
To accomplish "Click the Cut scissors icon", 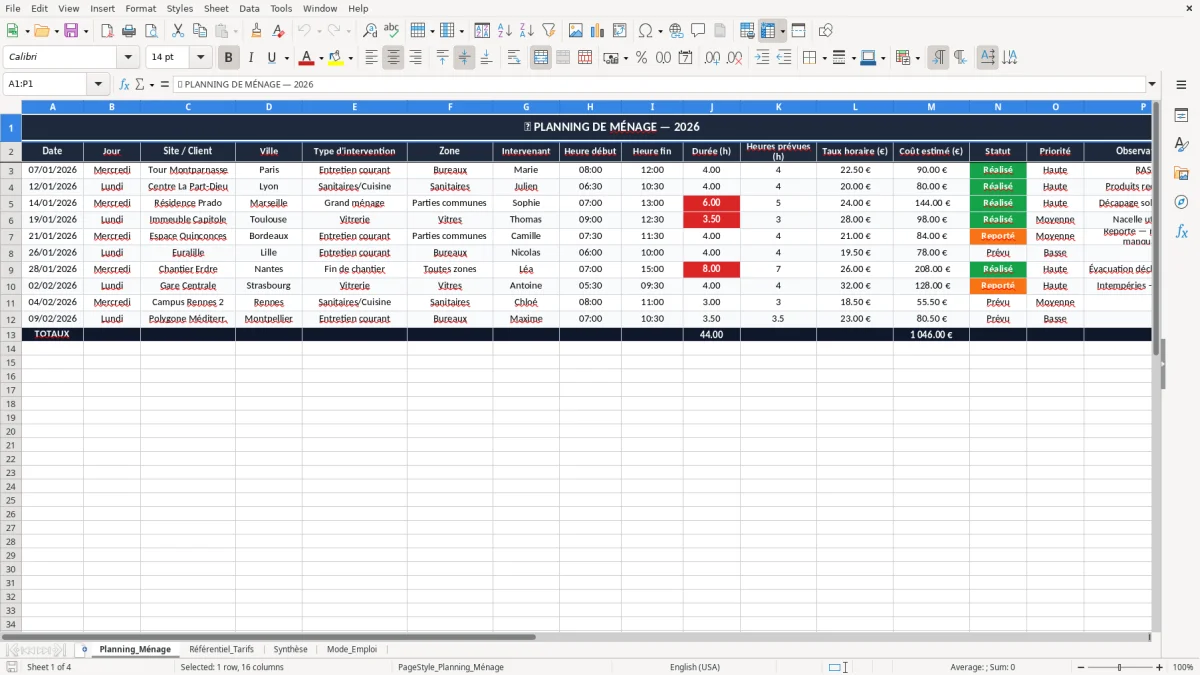I will pos(178,31).
